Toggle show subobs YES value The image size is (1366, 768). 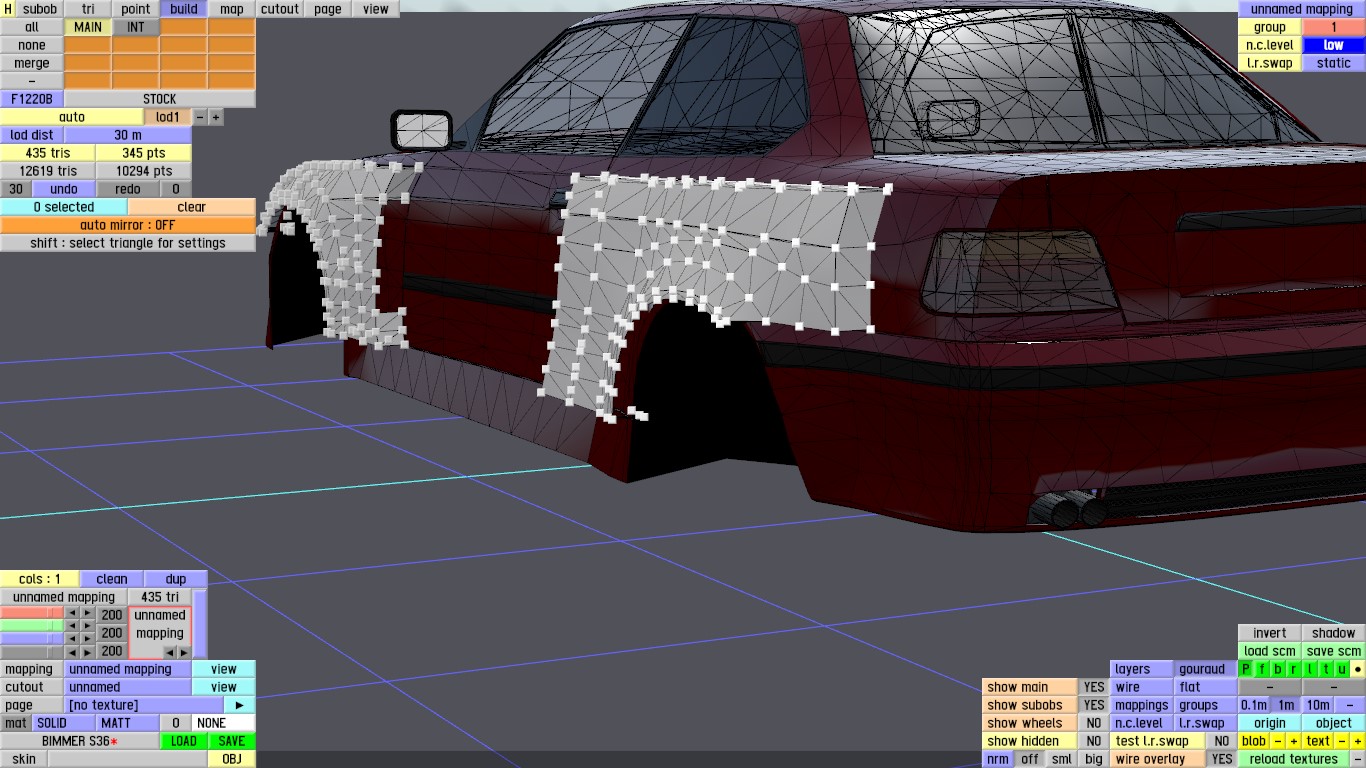(x=1094, y=705)
